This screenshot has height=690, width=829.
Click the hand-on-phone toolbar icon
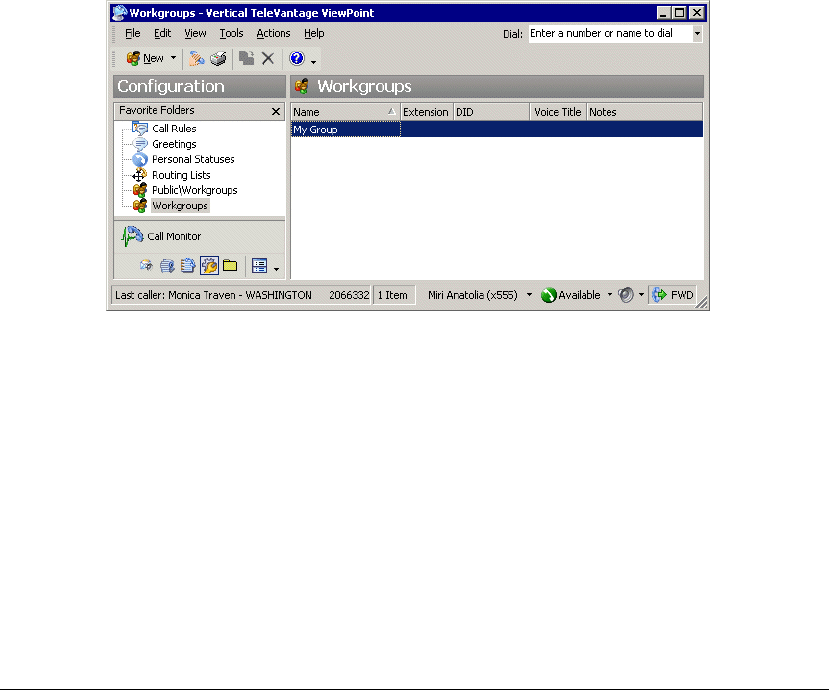click(196, 58)
